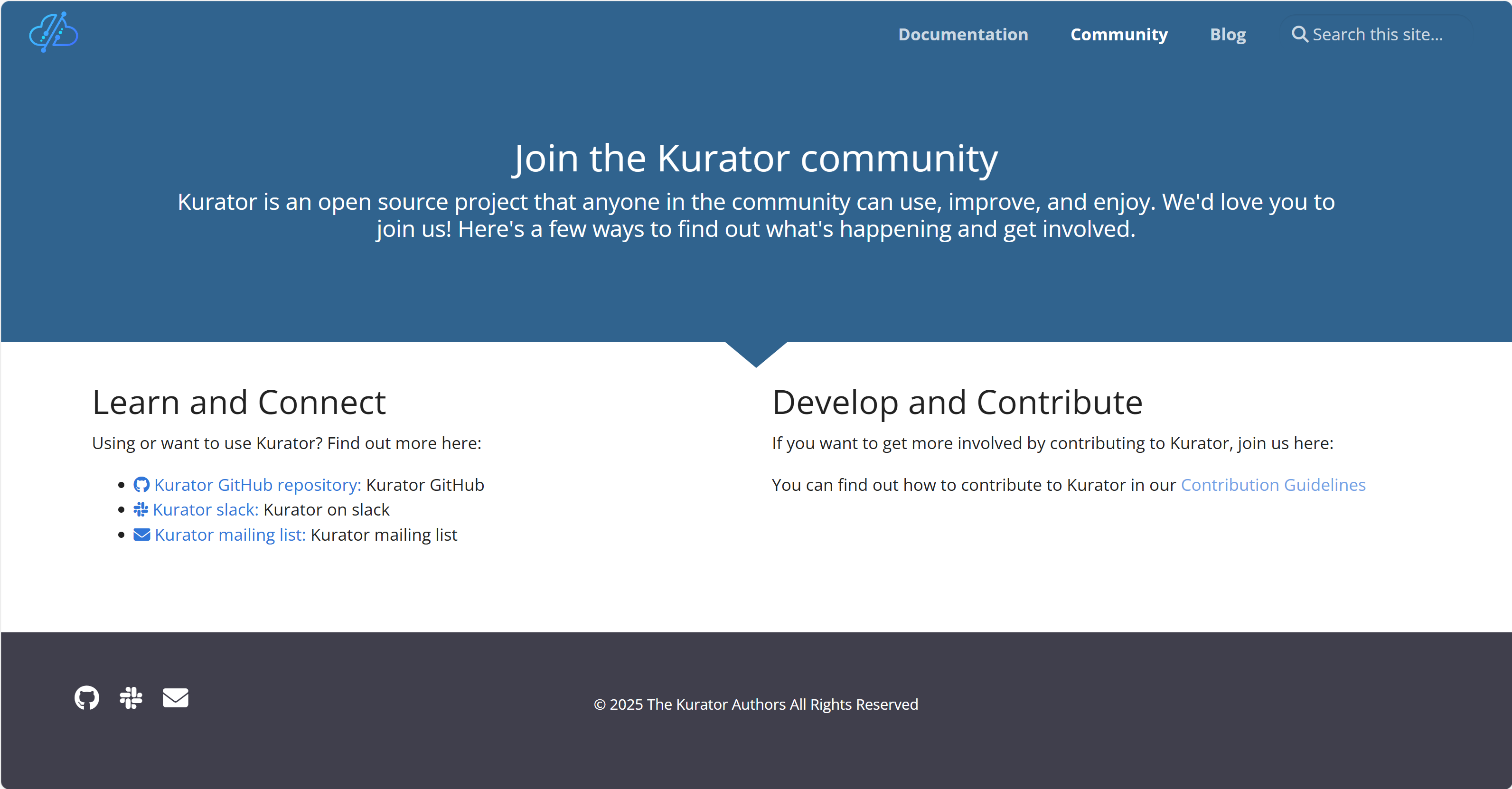Open the footer email envelope icon
1512x789 pixels.
click(x=175, y=697)
